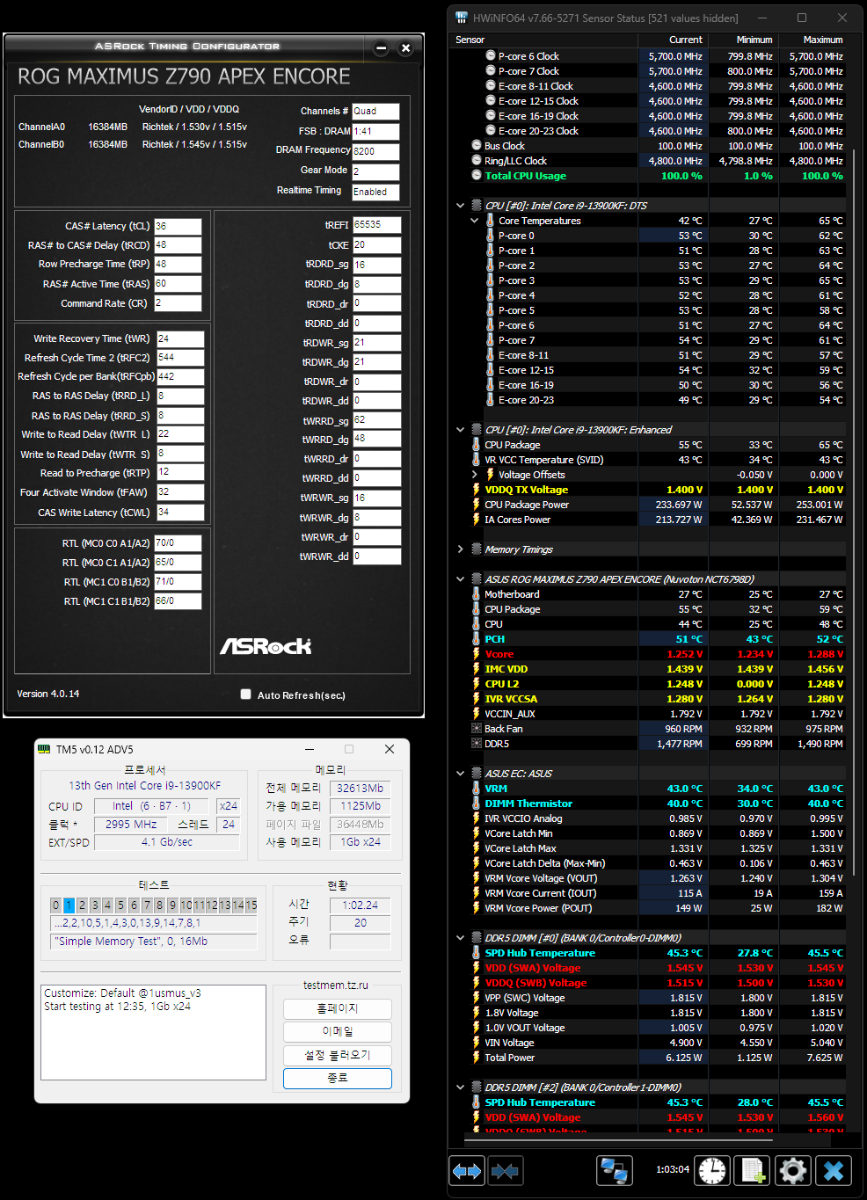The height and width of the screenshot is (1200, 867).
Task: Click the CAS# Latency (tCL) value field
Action: click(177, 226)
